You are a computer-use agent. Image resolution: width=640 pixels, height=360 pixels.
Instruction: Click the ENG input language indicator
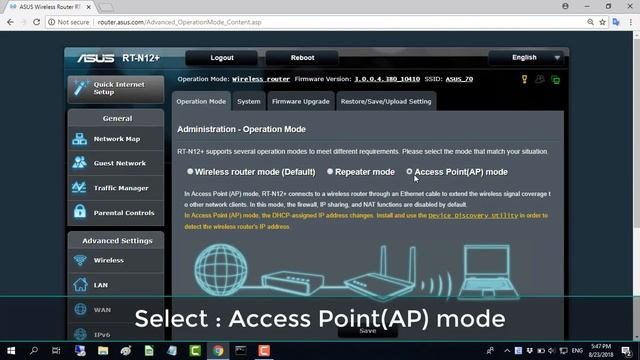click(577, 351)
